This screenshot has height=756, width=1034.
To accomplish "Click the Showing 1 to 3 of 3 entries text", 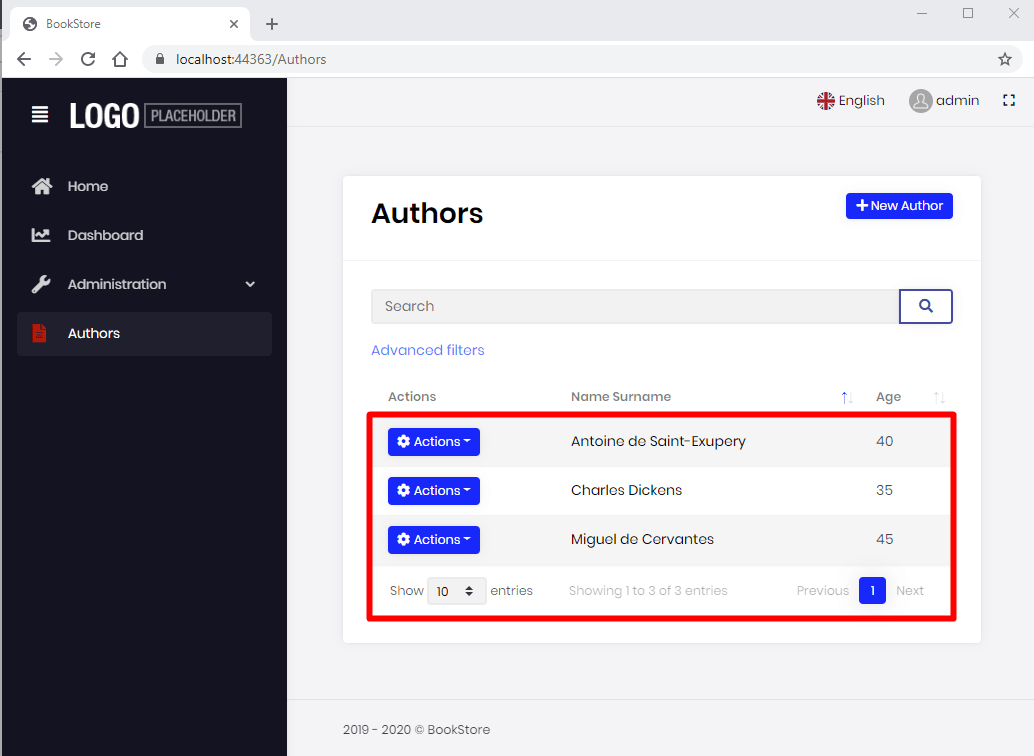I will [x=648, y=590].
